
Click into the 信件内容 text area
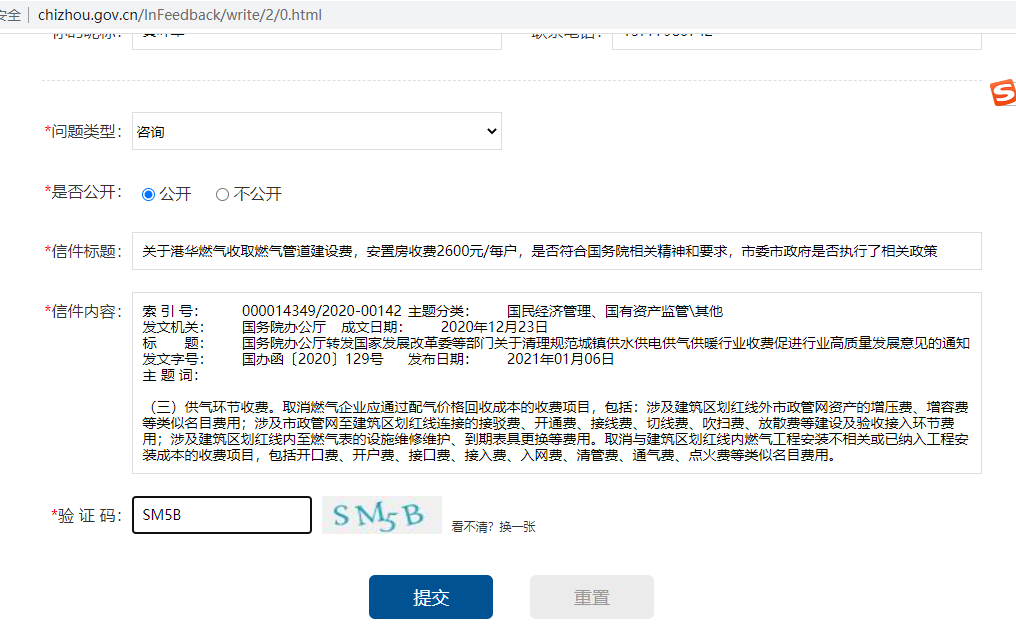click(x=557, y=383)
